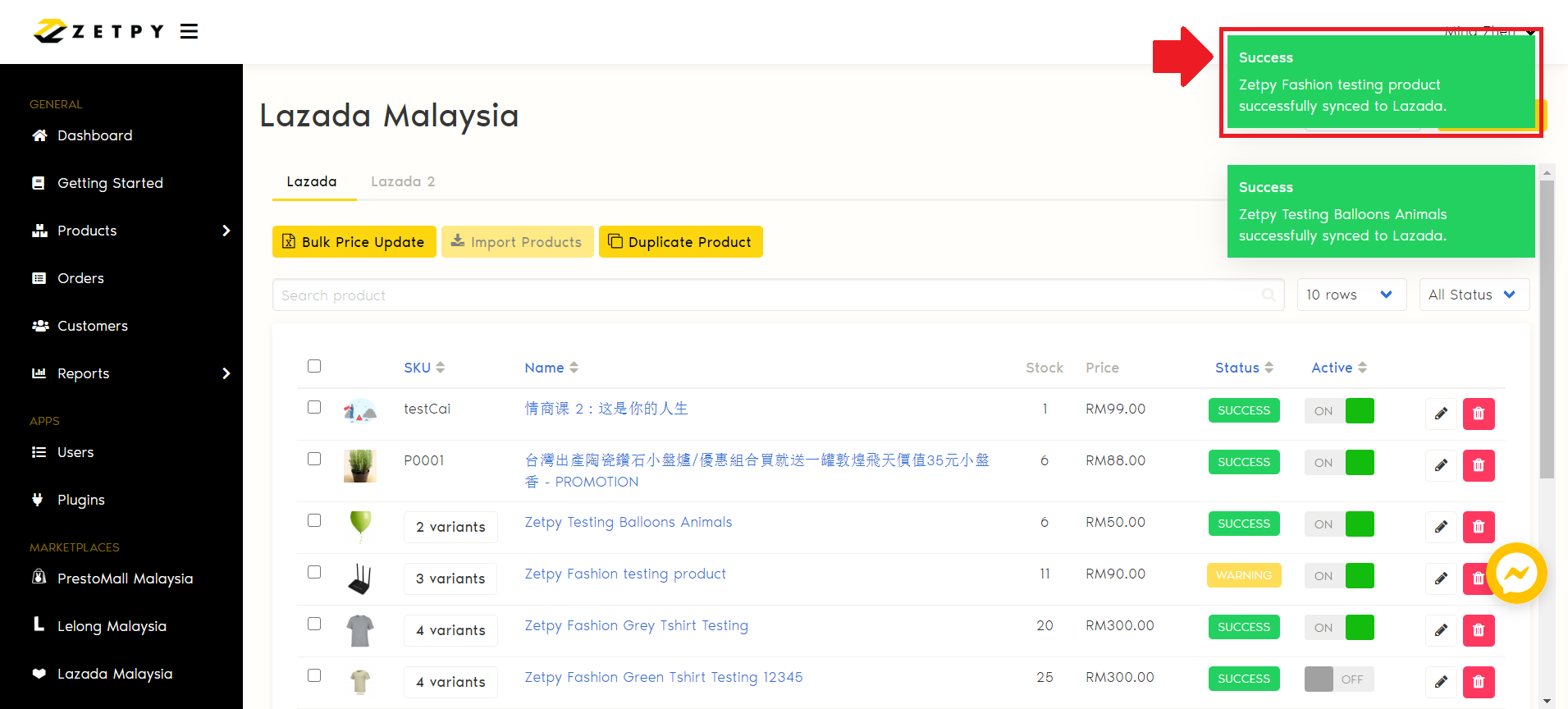Open the Messenger chat bubble icon
Viewport: 1568px width, 709px height.
click(x=1515, y=574)
